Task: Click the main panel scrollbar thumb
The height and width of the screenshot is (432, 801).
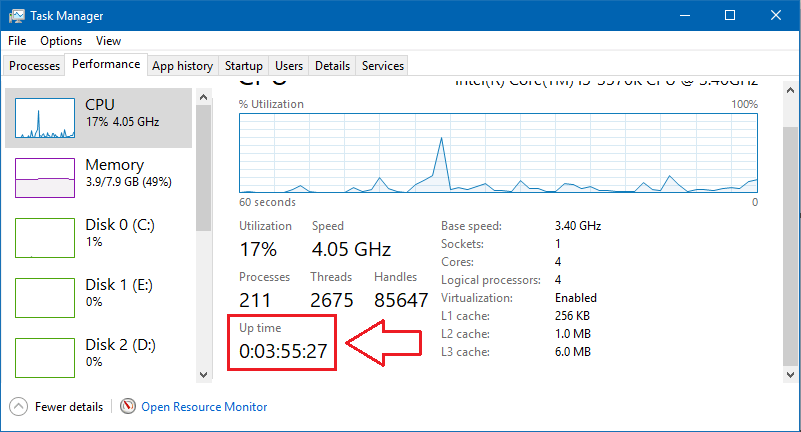Action: click(790, 246)
